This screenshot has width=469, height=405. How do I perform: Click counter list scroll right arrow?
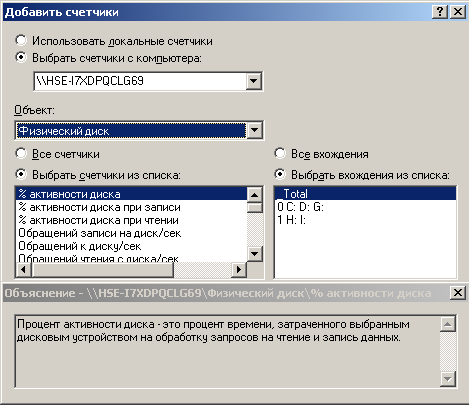point(239,269)
